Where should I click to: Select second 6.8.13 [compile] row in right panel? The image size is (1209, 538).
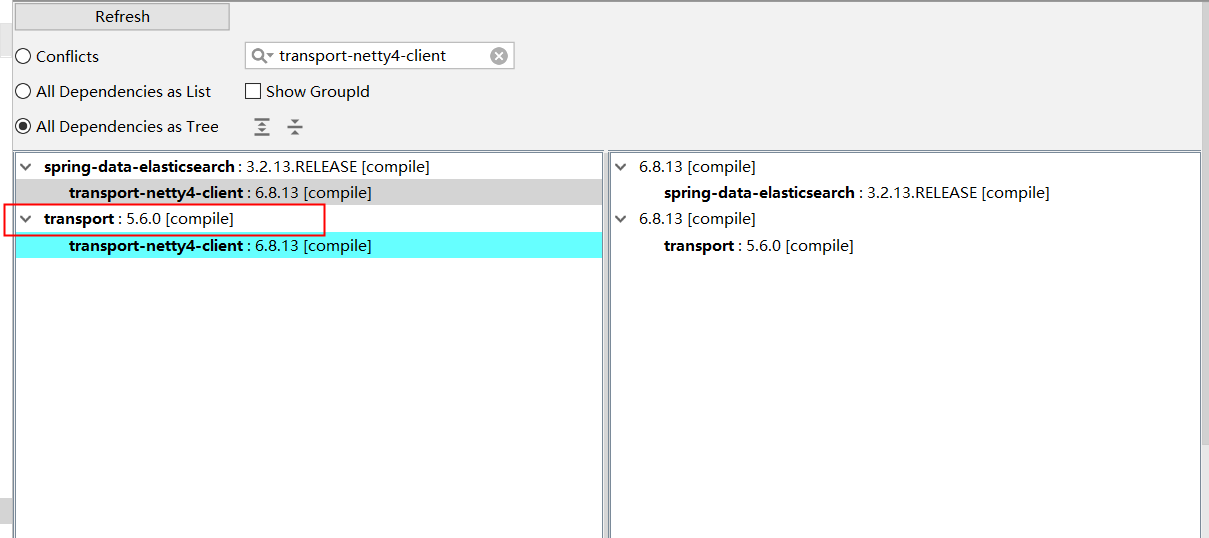coord(697,219)
